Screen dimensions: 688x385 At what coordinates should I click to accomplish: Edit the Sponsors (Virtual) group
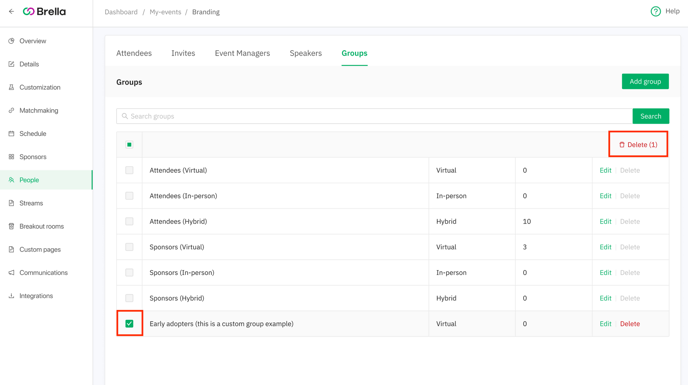tap(605, 247)
